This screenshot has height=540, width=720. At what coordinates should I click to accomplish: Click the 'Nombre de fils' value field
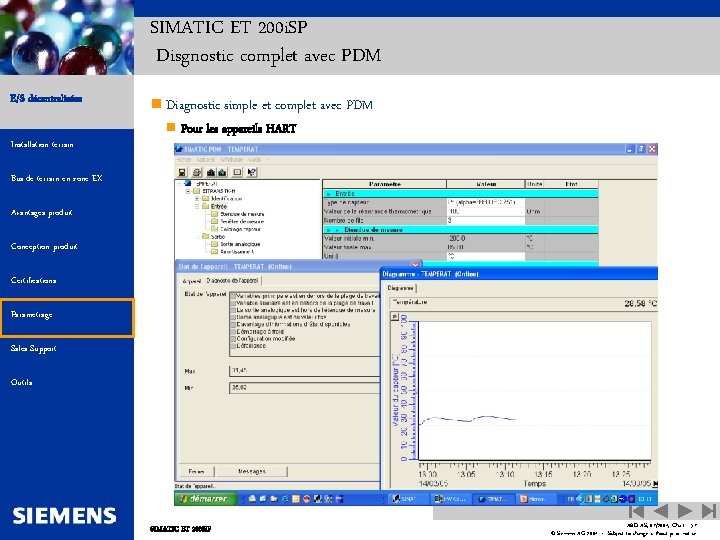(485, 220)
